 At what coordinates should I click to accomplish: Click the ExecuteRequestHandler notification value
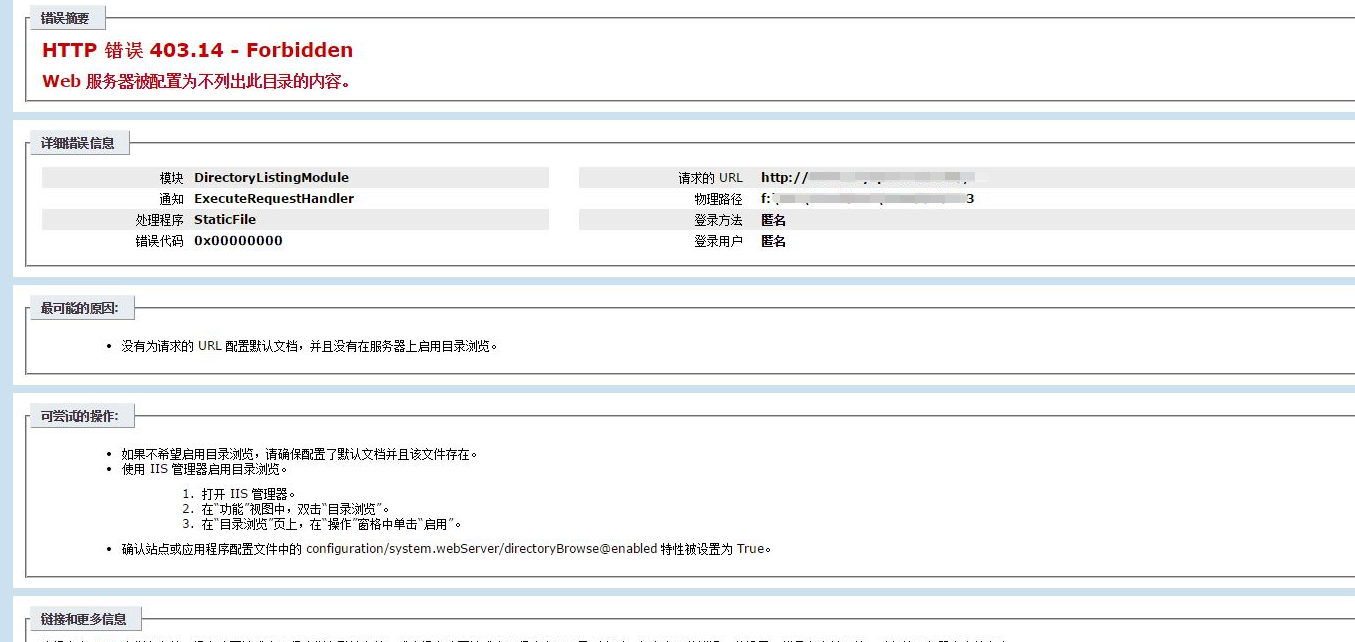tap(274, 199)
